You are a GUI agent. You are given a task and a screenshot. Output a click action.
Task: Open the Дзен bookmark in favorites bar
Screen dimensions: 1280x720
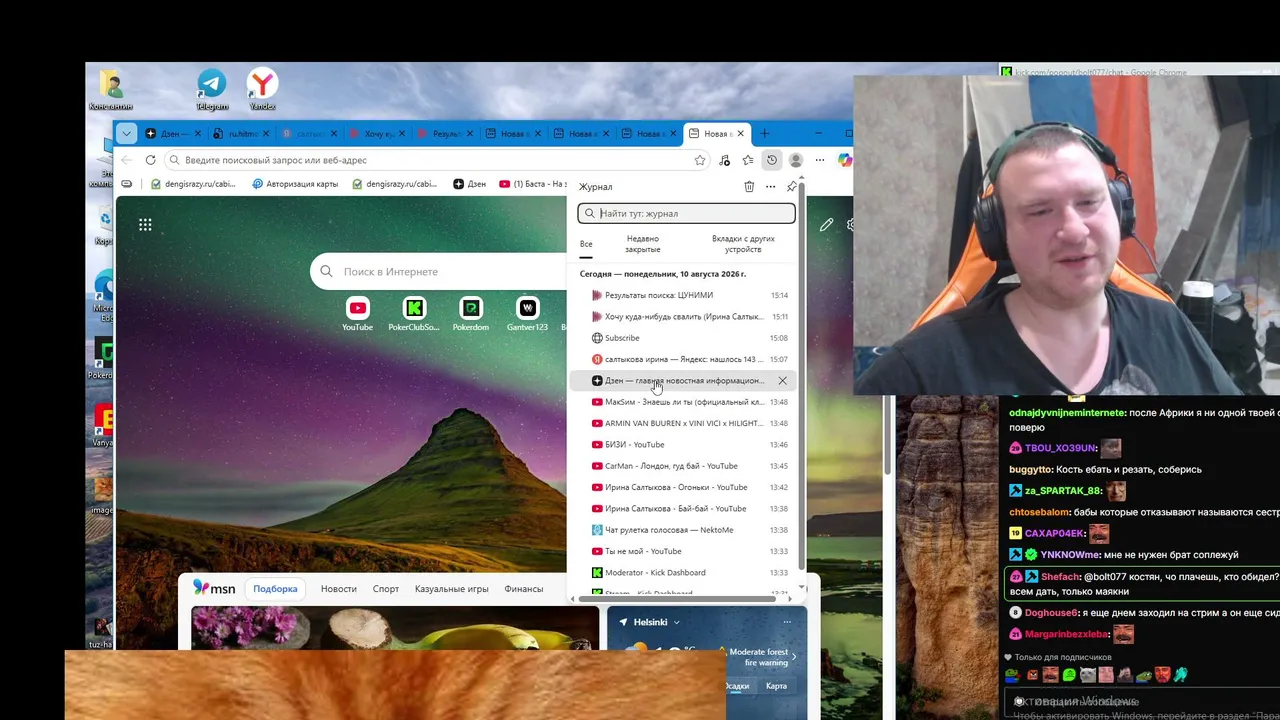(470, 184)
